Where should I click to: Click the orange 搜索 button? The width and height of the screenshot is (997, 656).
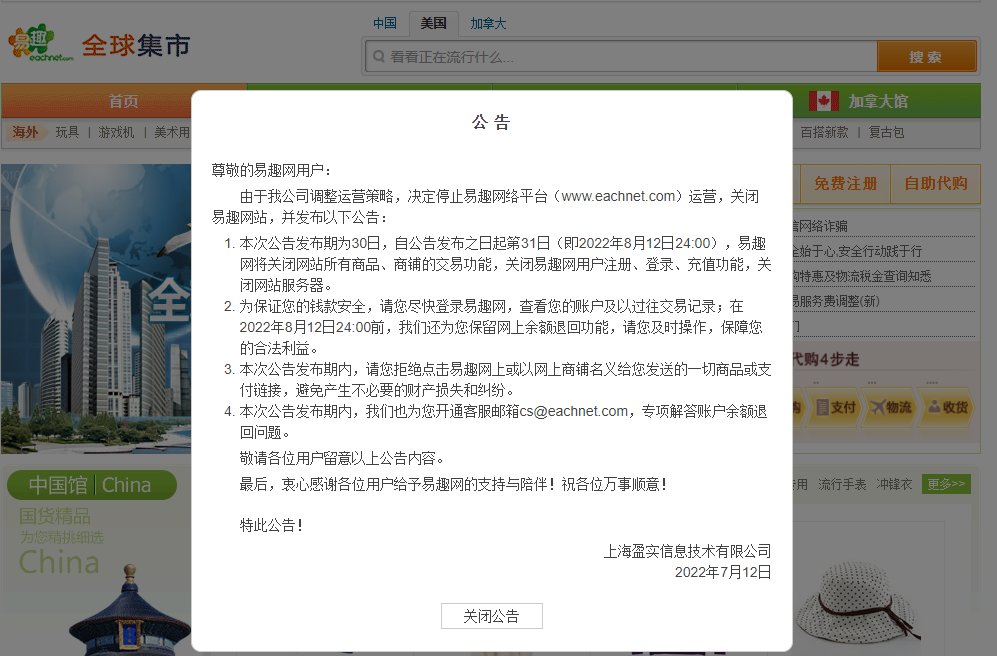[x=926, y=57]
